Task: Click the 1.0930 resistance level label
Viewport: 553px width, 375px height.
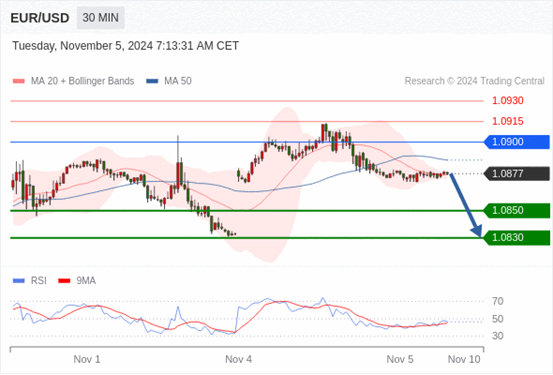Action: point(508,101)
